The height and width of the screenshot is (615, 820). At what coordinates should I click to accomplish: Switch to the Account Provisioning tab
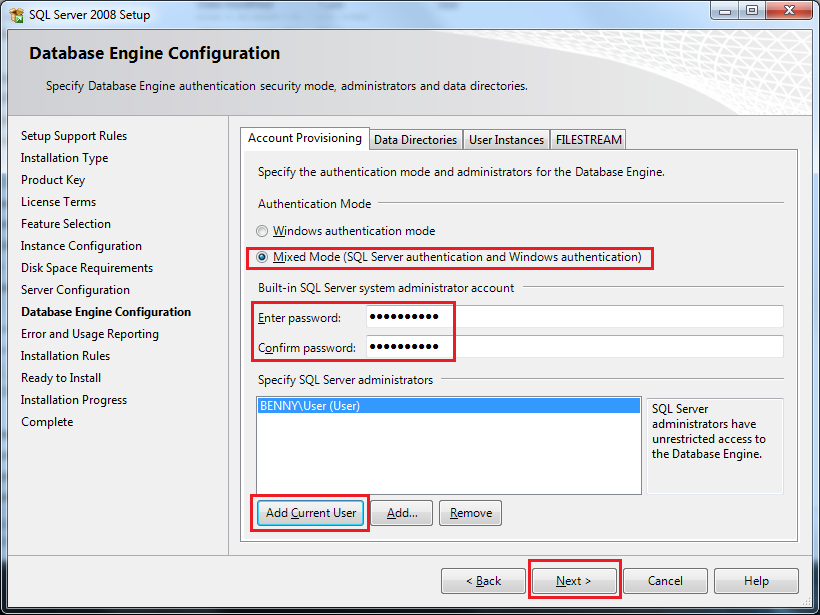(x=305, y=139)
